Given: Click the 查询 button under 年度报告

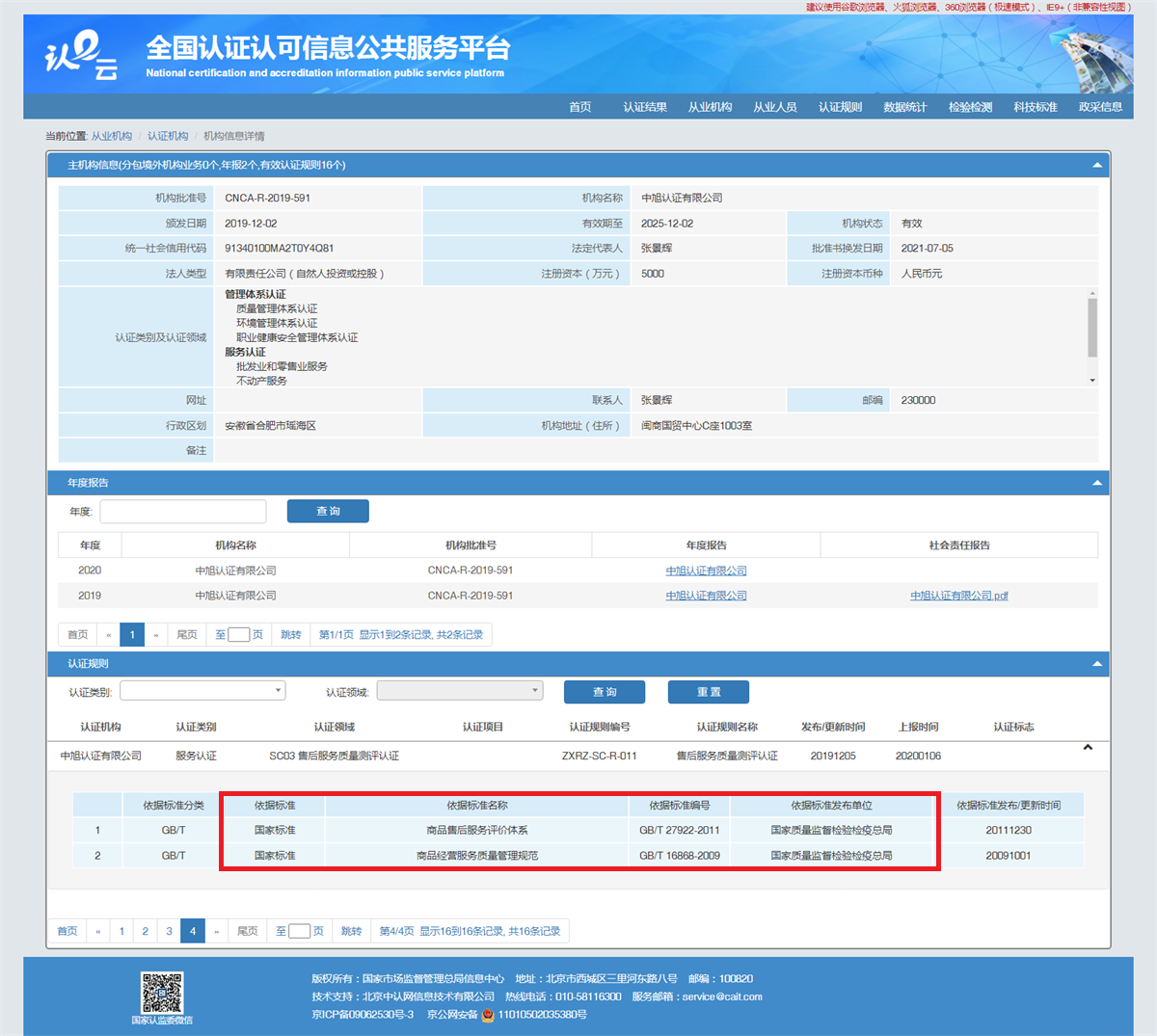Looking at the screenshot, I should coord(329,512).
